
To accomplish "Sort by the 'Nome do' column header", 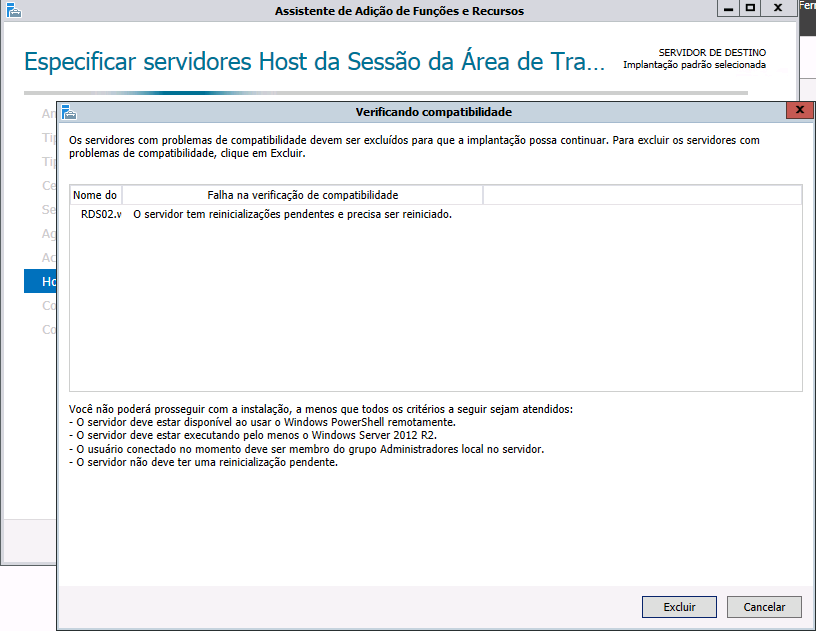I will pos(95,195).
